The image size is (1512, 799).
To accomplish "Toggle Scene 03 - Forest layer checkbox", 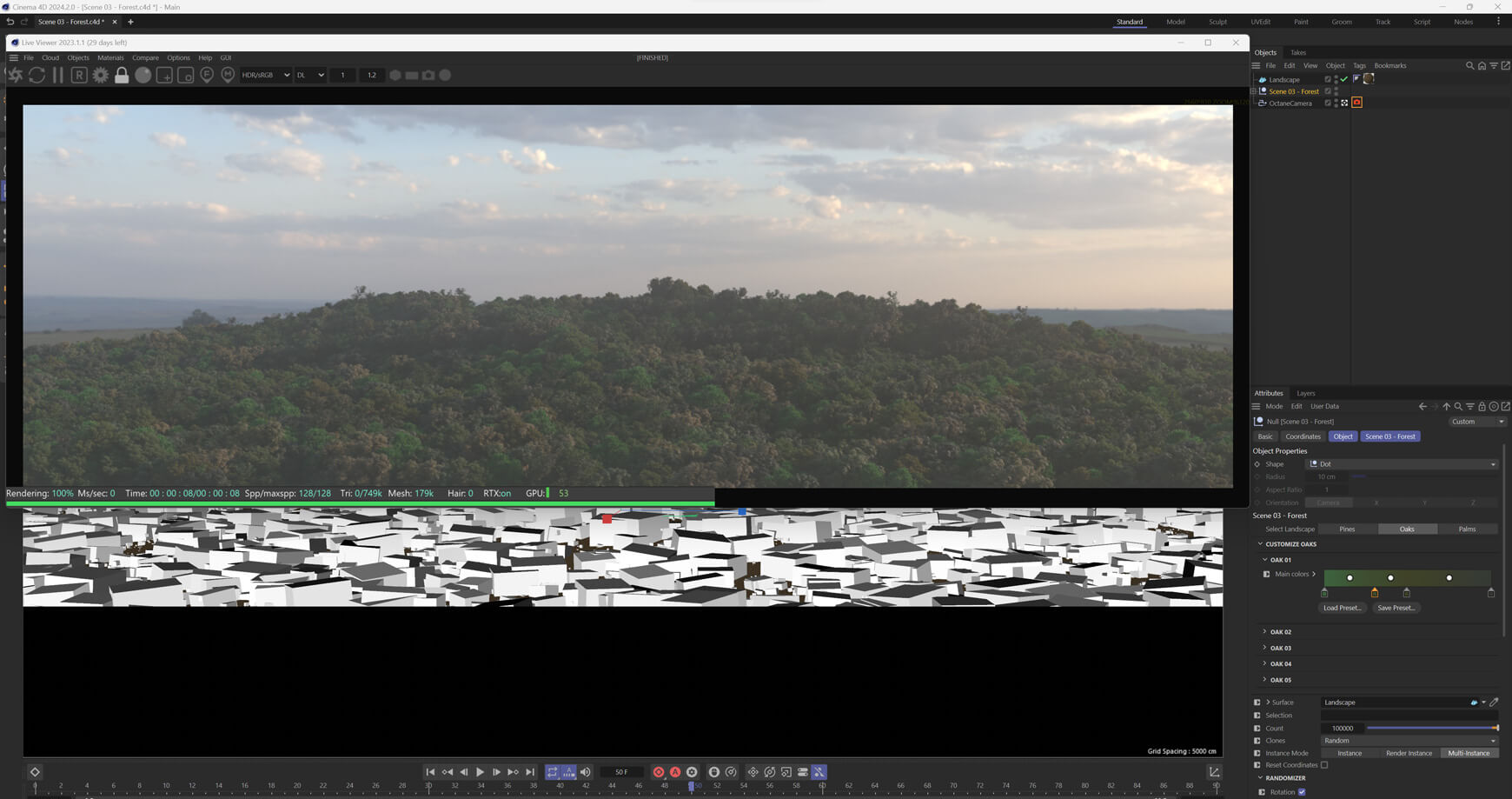I will click(1328, 91).
